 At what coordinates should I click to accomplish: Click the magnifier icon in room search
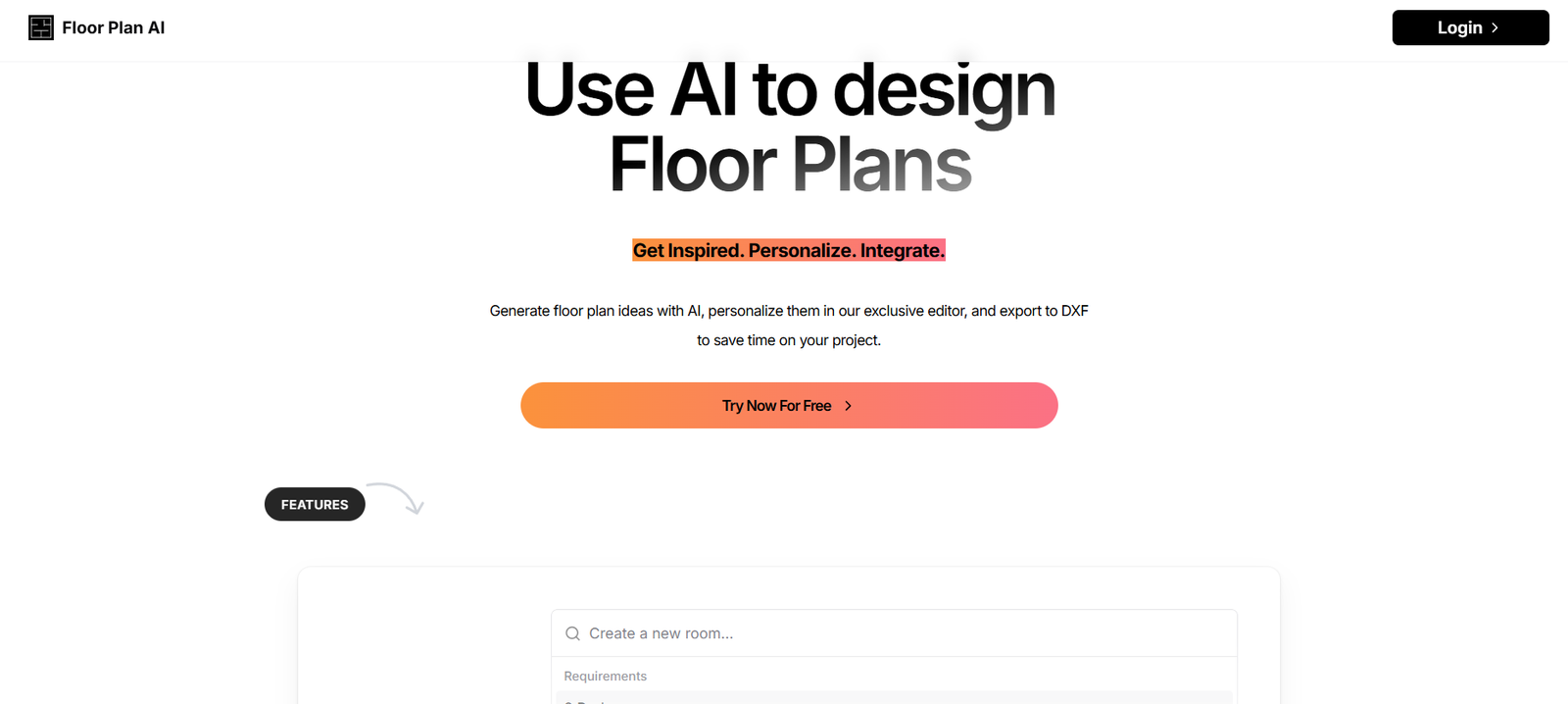point(573,634)
